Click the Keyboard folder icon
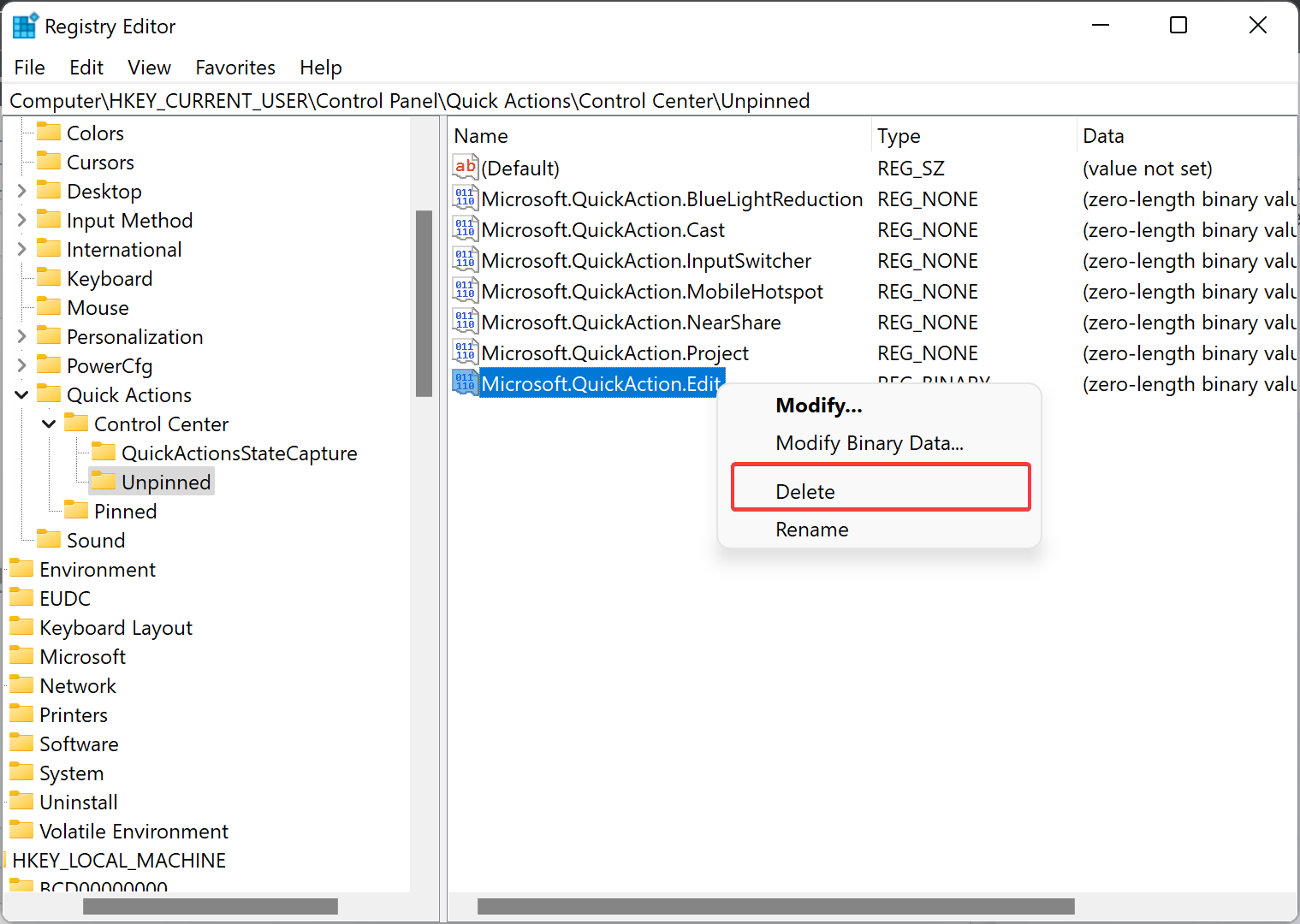The image size is (1300, 924). click(x=49, y=277)
